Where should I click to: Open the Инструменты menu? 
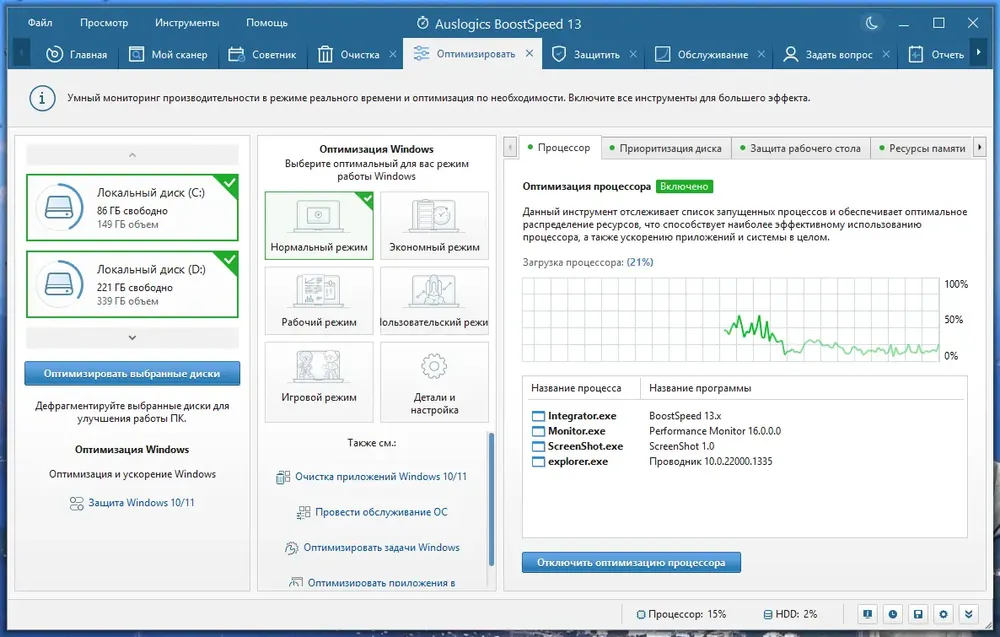pos(187,22)
